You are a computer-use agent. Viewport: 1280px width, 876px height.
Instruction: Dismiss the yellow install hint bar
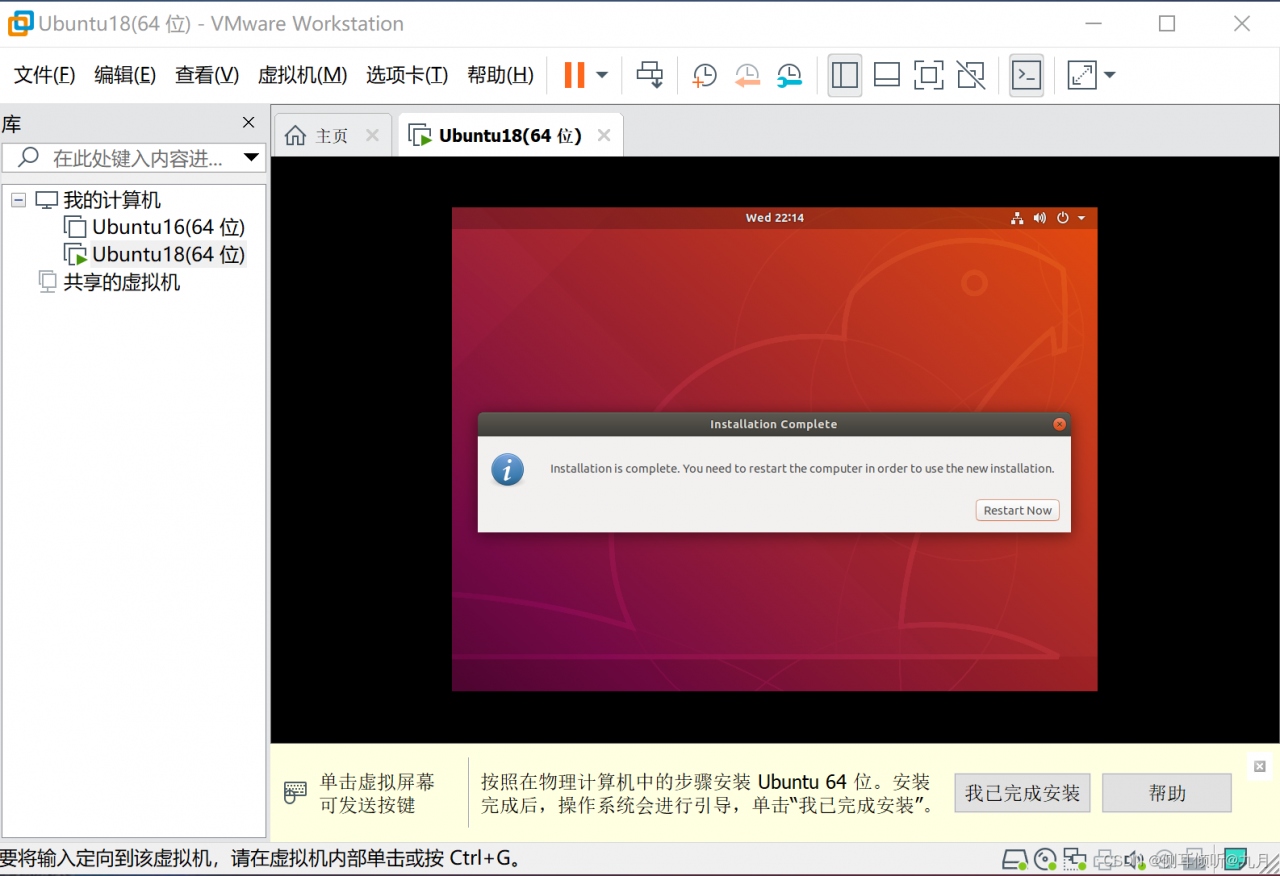click(1260, 766)
